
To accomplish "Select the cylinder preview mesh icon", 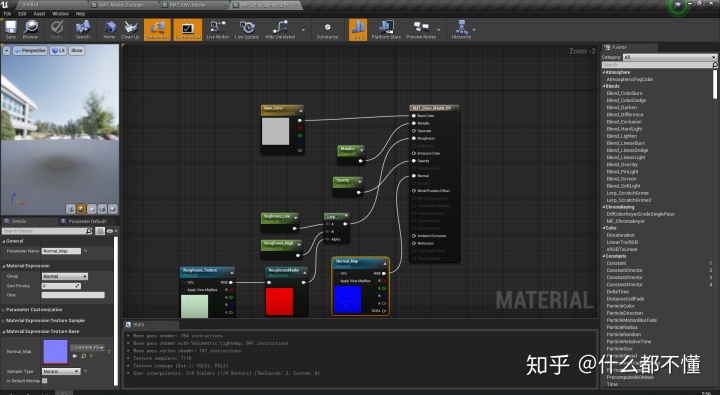I will point(71,209).
